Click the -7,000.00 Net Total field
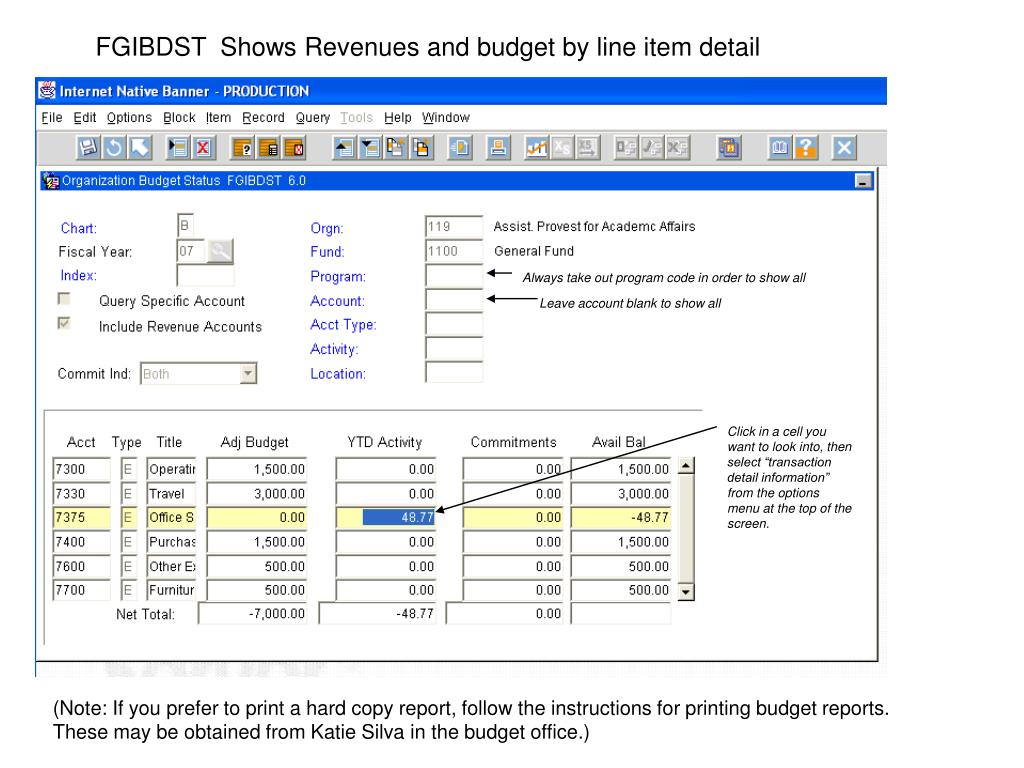 [253, 613]
